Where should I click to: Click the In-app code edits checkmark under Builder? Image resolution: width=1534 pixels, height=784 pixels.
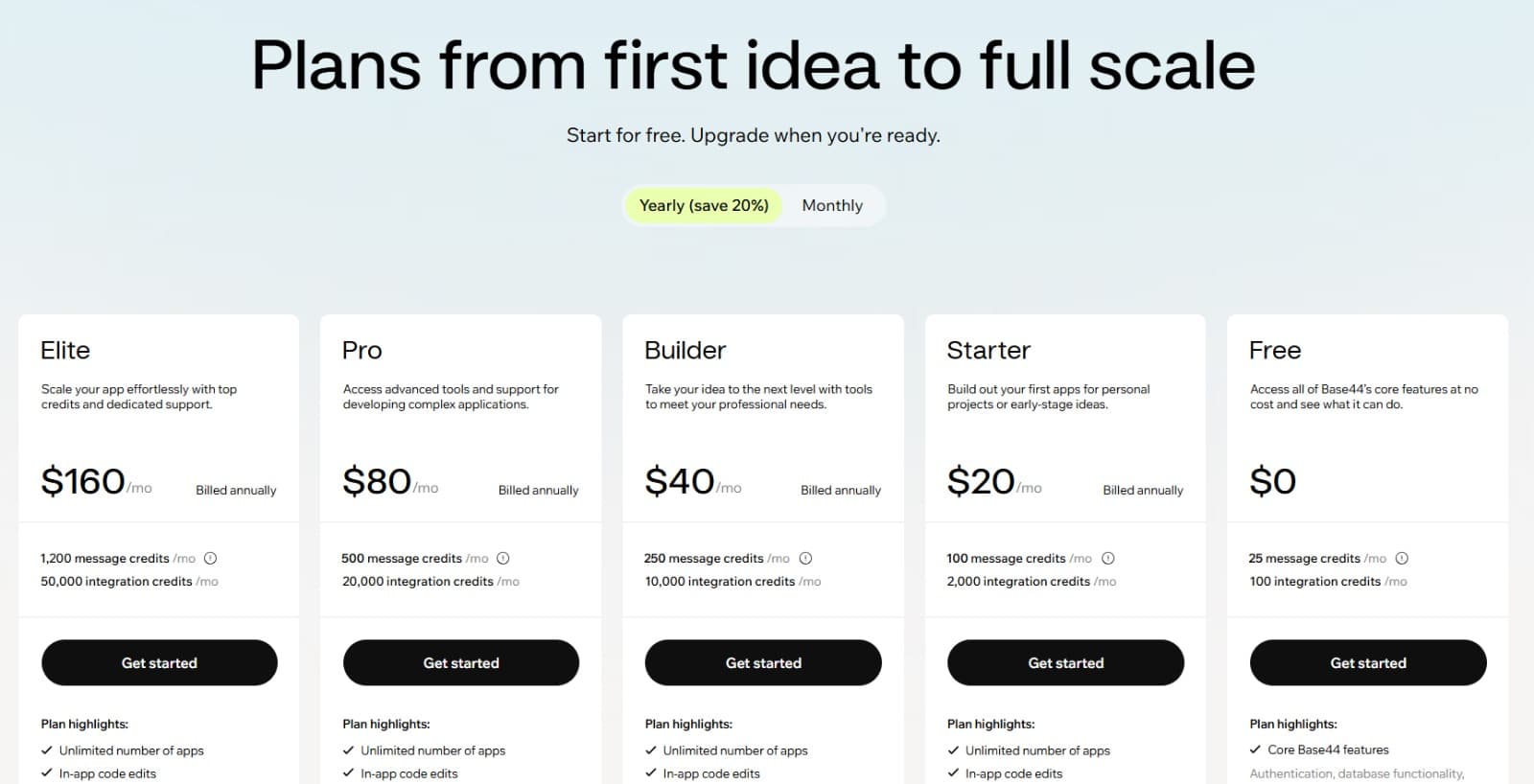coord(651,773)
